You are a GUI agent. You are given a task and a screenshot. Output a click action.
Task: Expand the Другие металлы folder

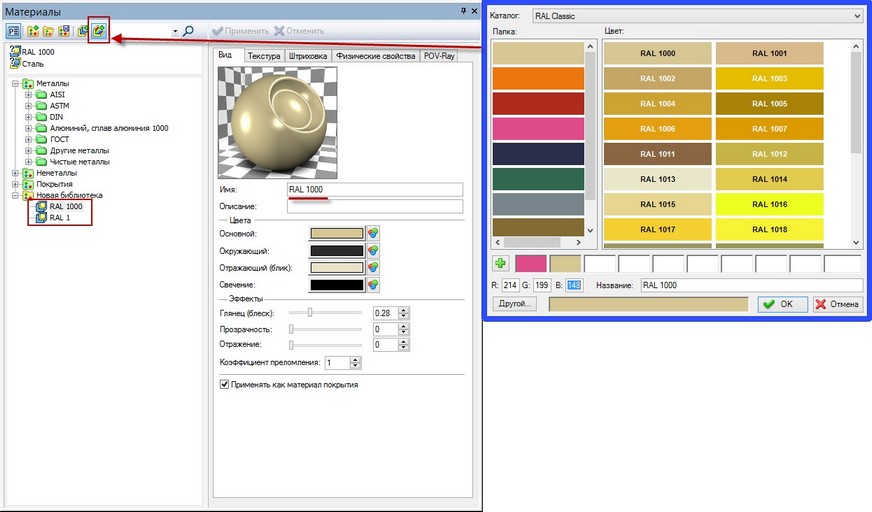28,151
